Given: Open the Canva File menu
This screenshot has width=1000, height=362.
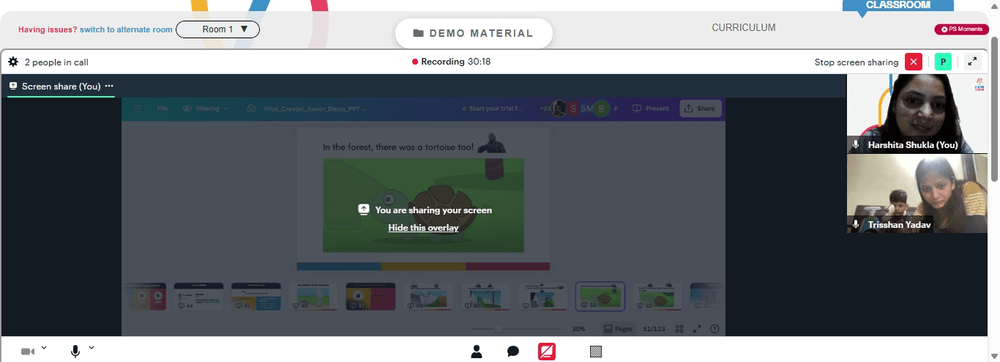Looking at the screenshot, I should pyautogui.click(x=163, y=108).
